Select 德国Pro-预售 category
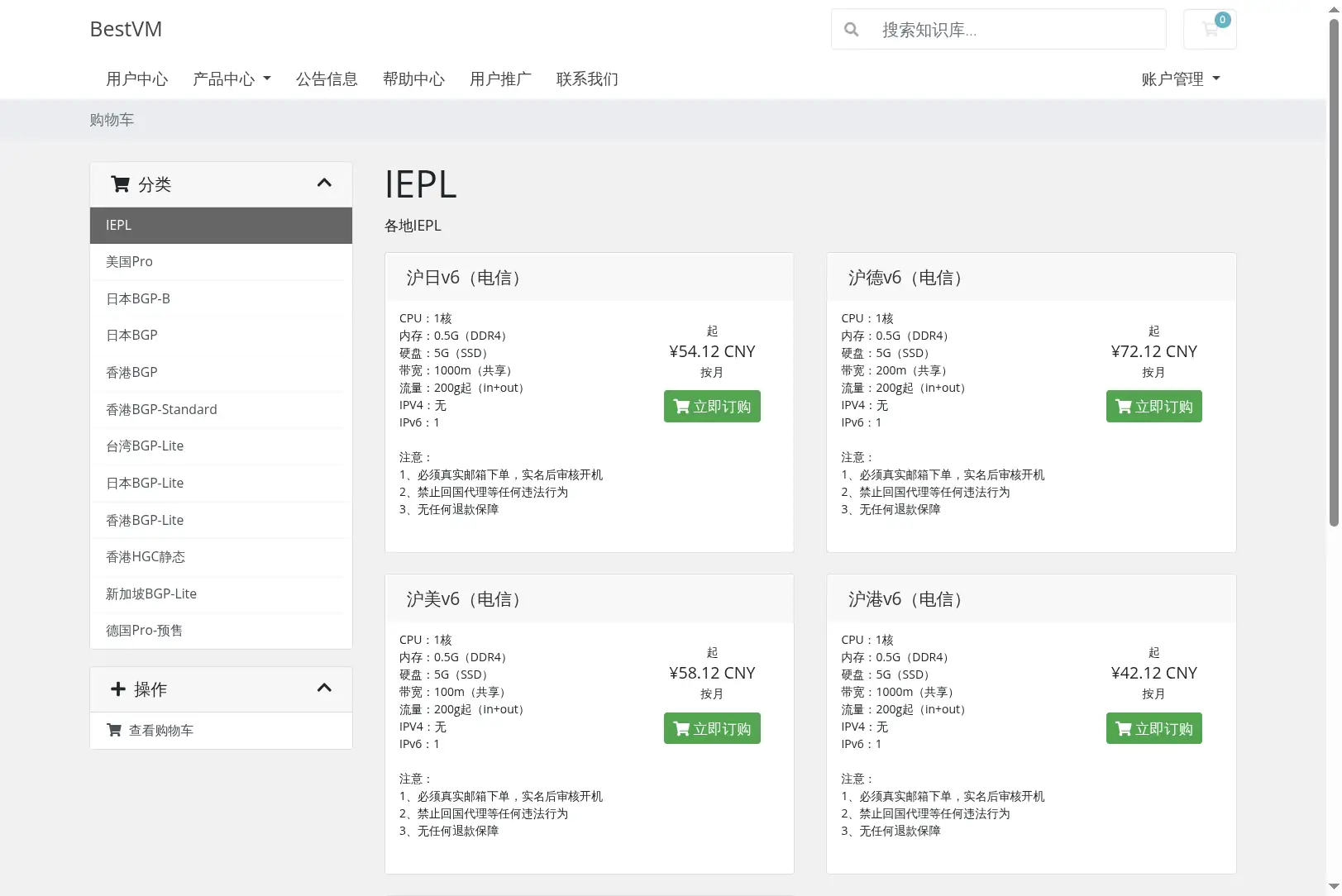The height and width of the screenshot is (896, 1342). point(221,631)
